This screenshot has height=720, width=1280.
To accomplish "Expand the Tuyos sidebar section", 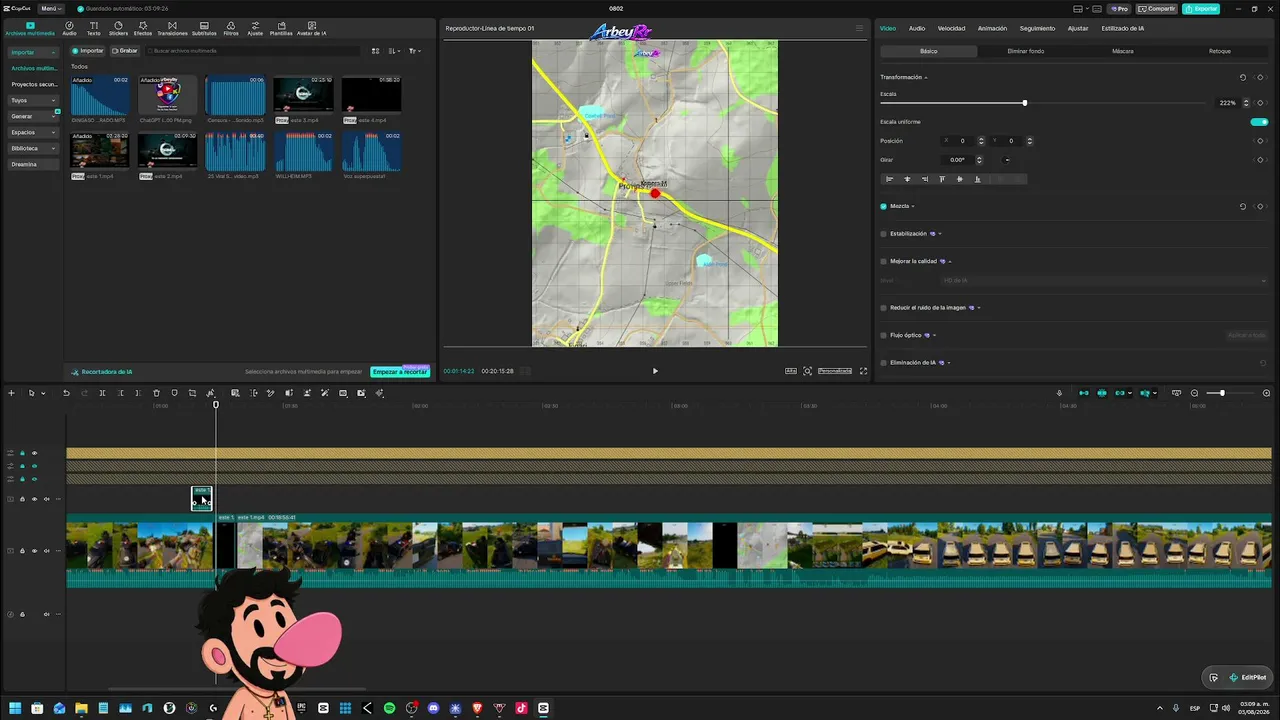I will [x=33, y=100].
